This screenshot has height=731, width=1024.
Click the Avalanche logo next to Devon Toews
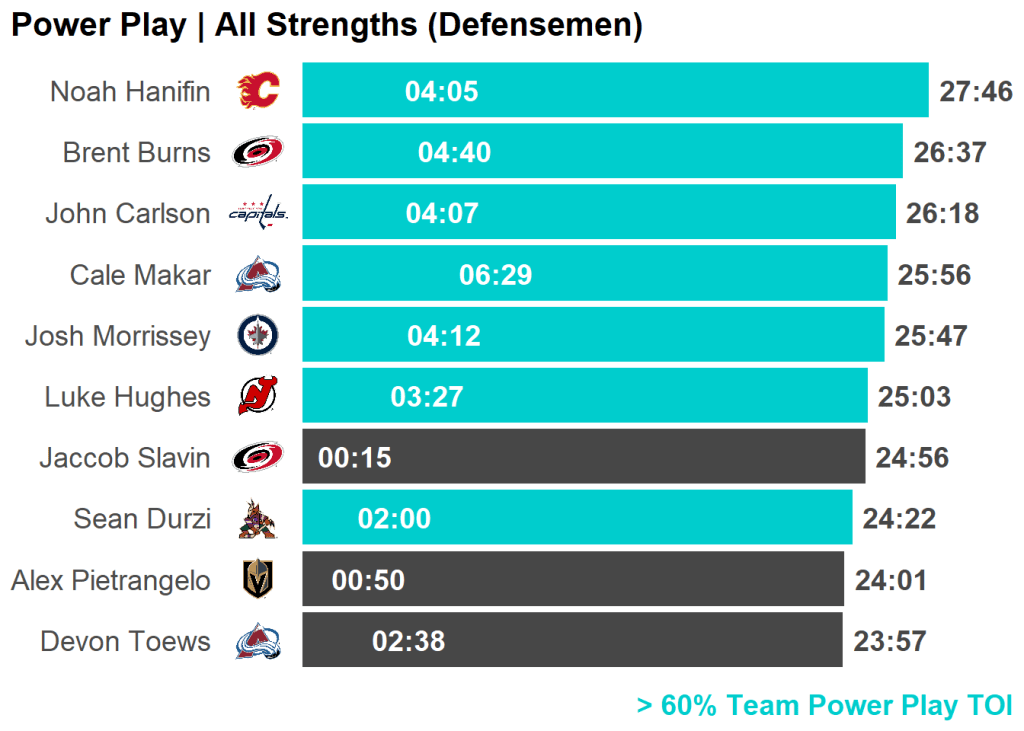258,641
